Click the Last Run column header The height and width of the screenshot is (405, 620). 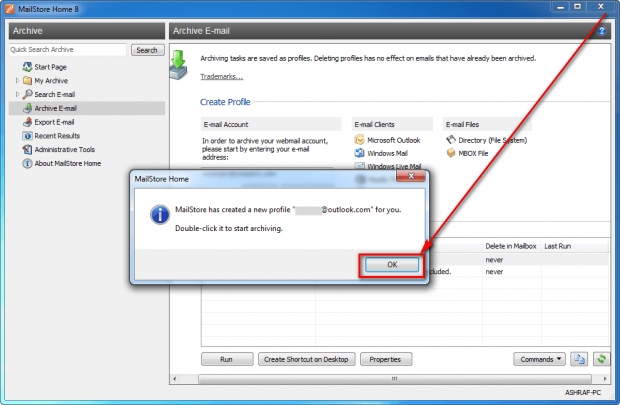click(558, 246)
